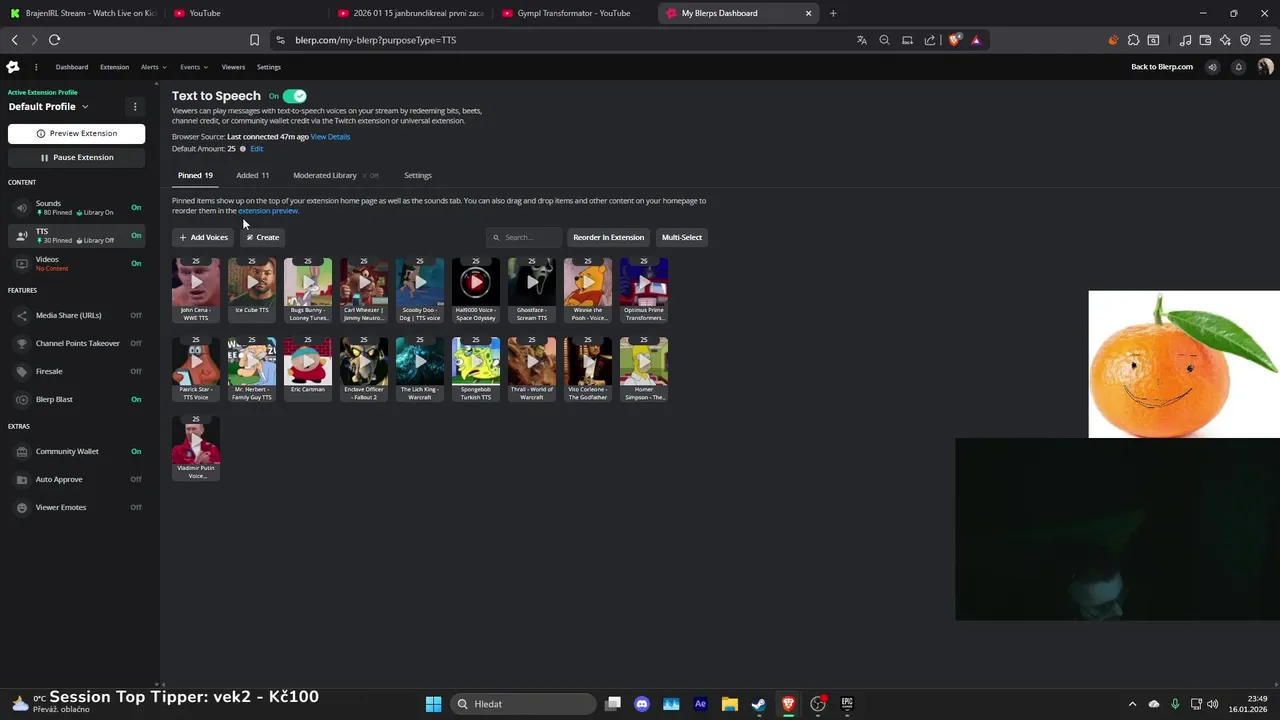Open Brave Shields lion icon
The height and width of the screenshot is (720, 1280).
pyautogui.click(x=954, y=40)
